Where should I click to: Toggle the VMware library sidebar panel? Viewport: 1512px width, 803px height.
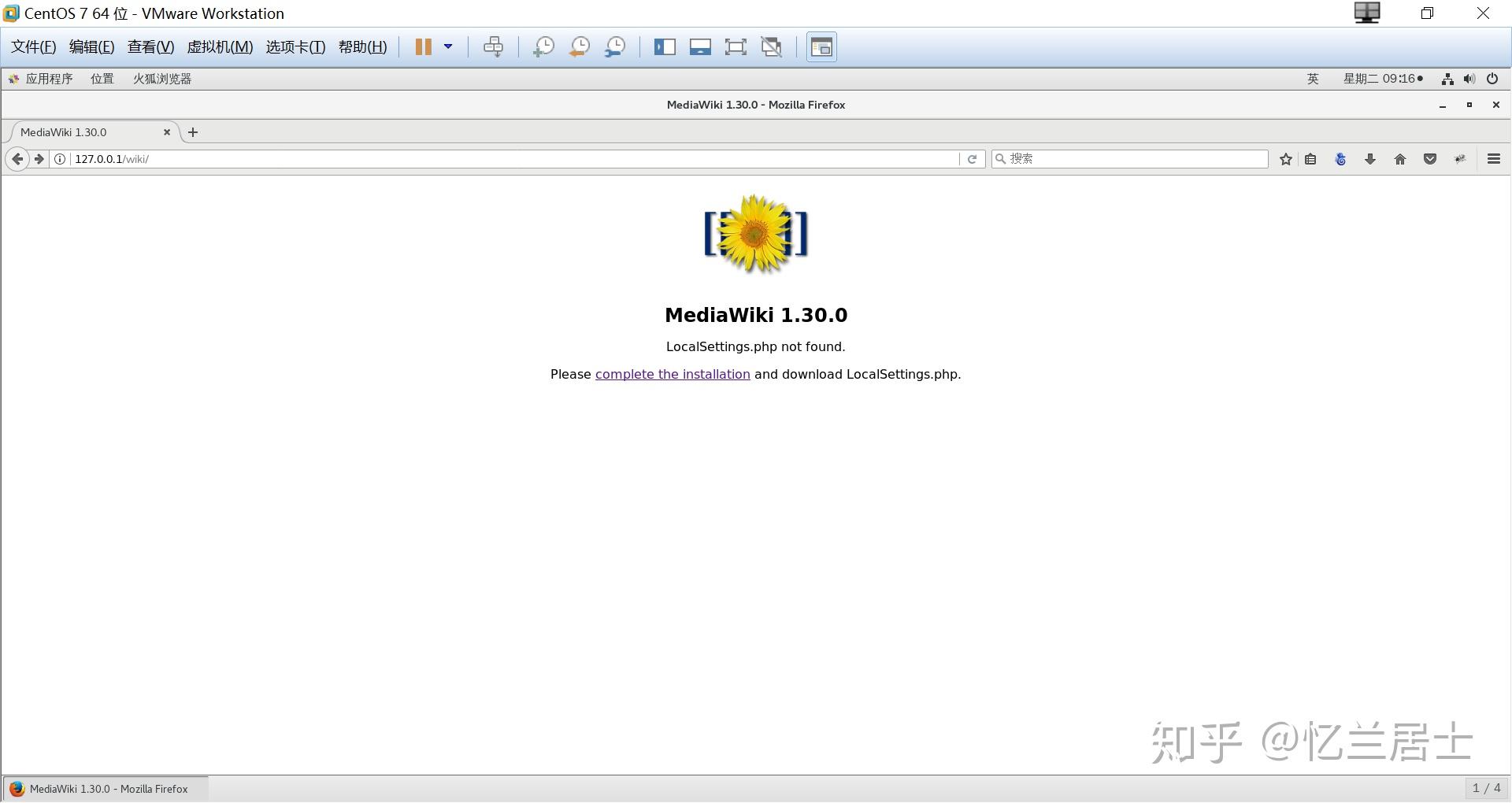pyautogui.click(x=665, y=46)
